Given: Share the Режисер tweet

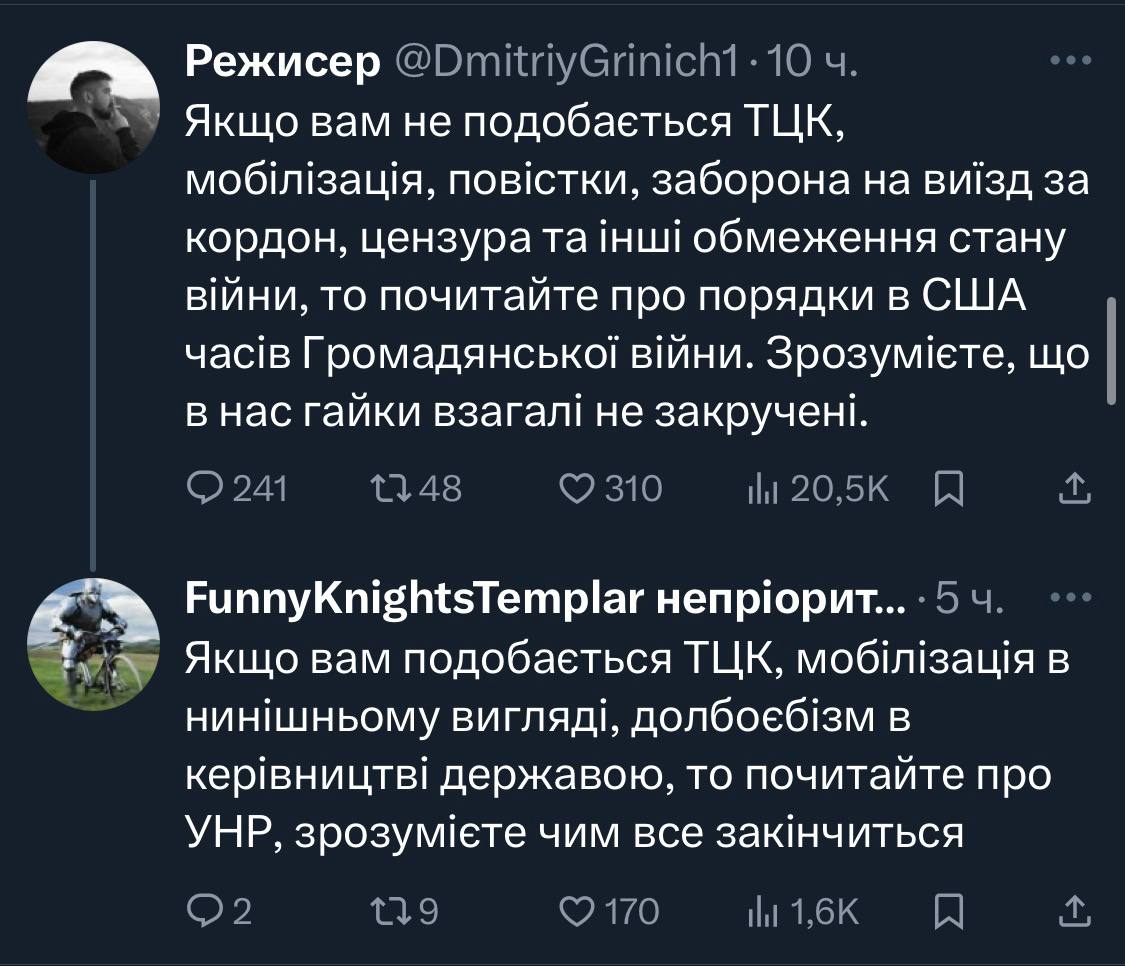Looking at the screenshot, I should tap(1072, 488).
